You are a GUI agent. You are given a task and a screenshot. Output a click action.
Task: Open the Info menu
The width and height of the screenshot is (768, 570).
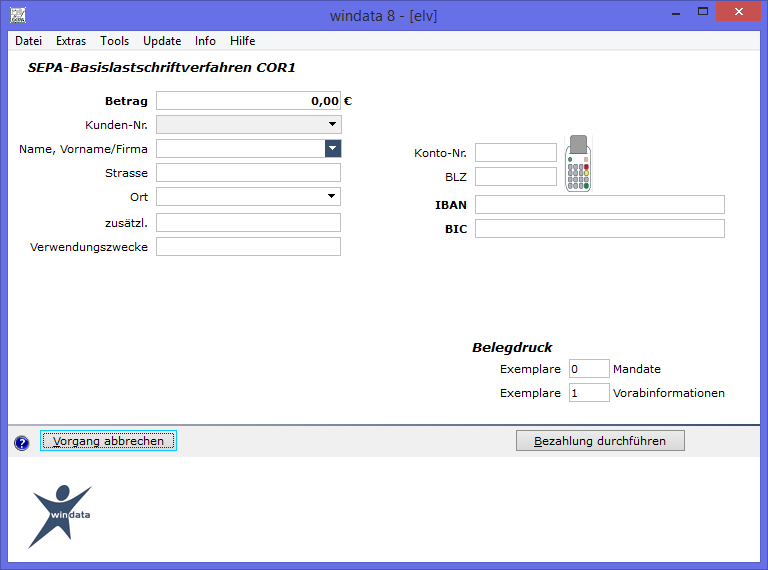point(205,41)
